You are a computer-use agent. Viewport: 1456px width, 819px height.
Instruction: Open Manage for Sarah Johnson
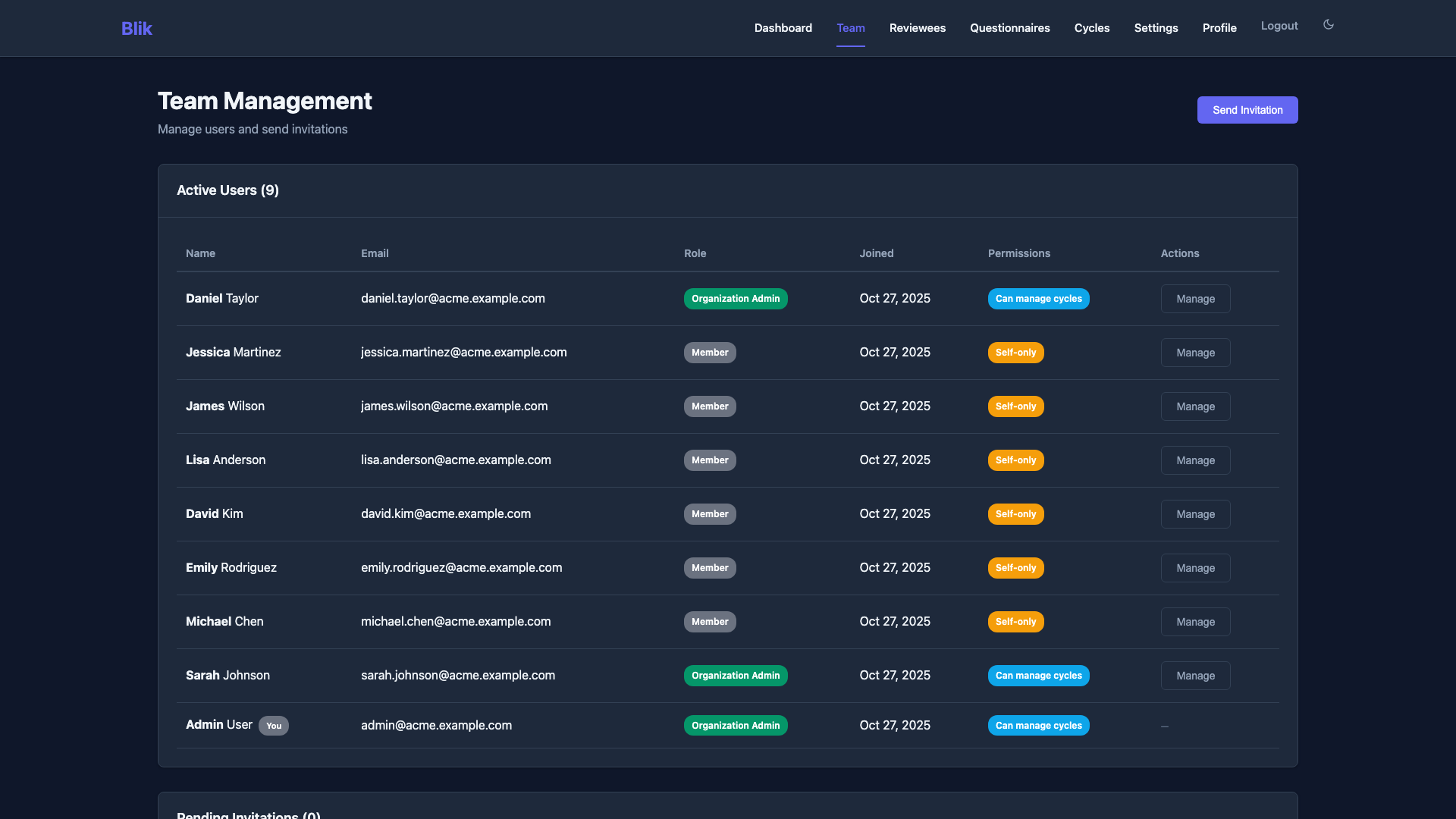click(x=1195, y=675)
